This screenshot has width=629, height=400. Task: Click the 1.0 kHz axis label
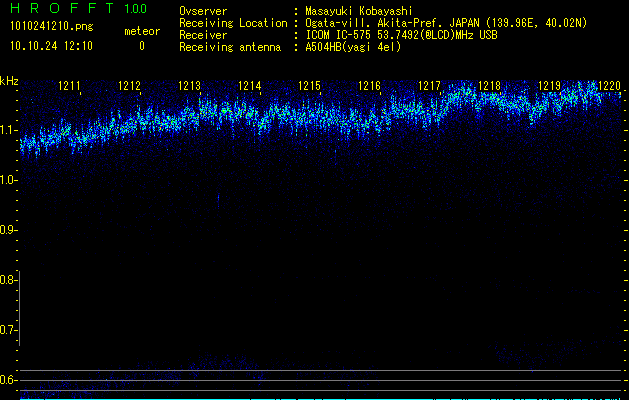tap(8, 180)
